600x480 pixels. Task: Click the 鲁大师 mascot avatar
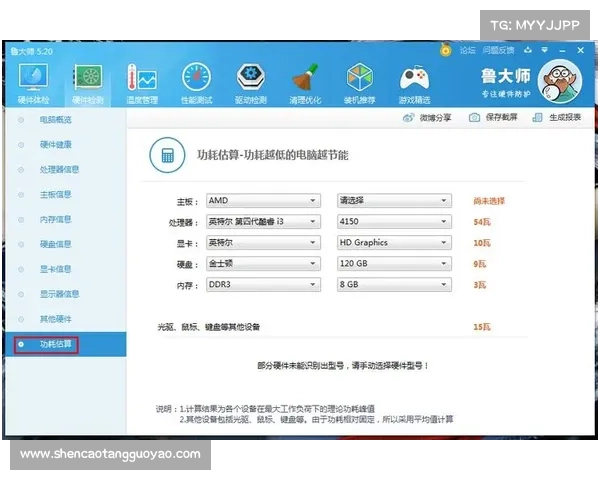coord(560,81)
